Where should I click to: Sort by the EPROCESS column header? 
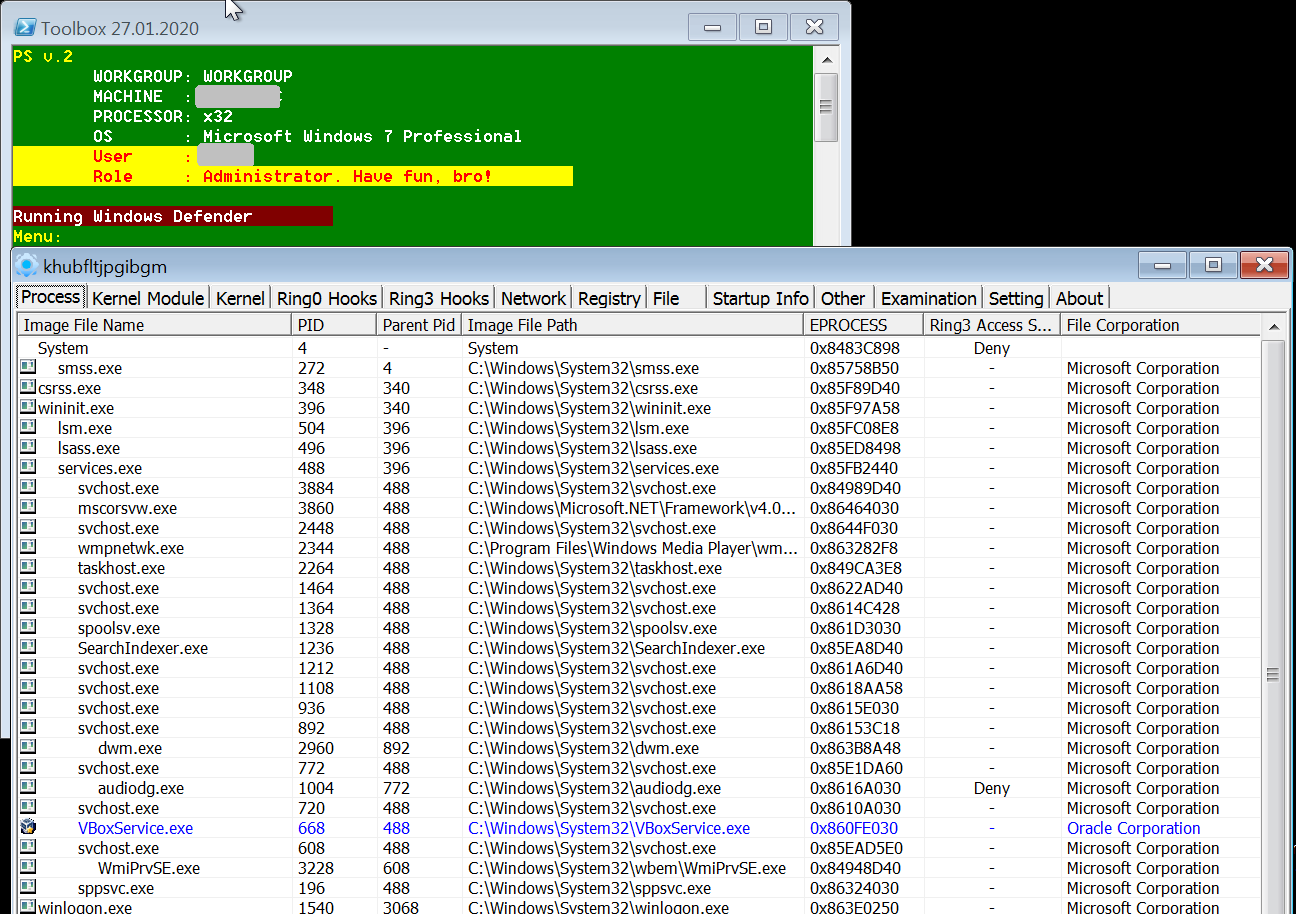point(864,325)
